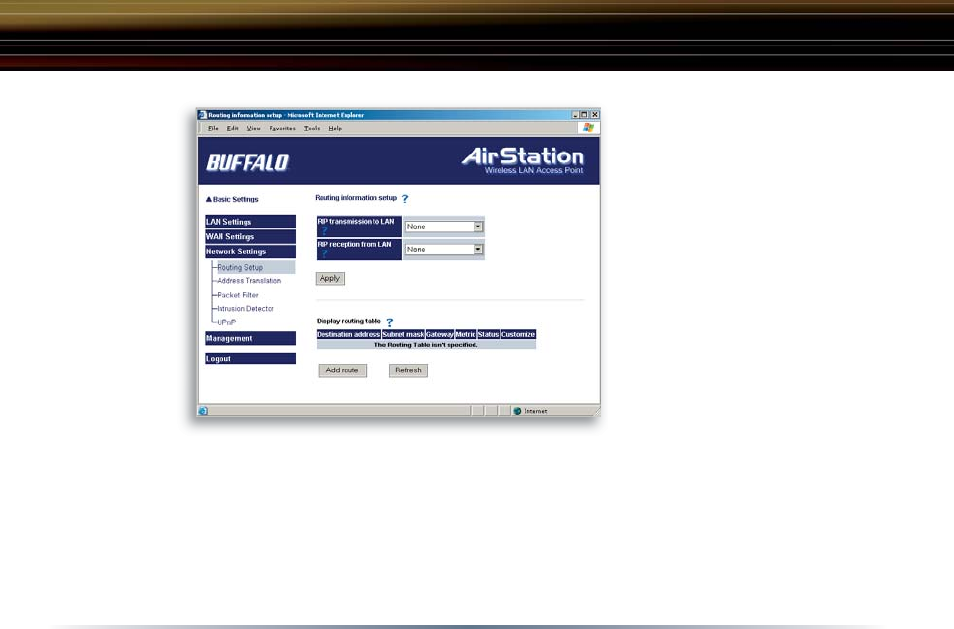Click the Internet zone globe icon in status bar
This screenshot has height=629, width=954.
click(x=517, y=411)
